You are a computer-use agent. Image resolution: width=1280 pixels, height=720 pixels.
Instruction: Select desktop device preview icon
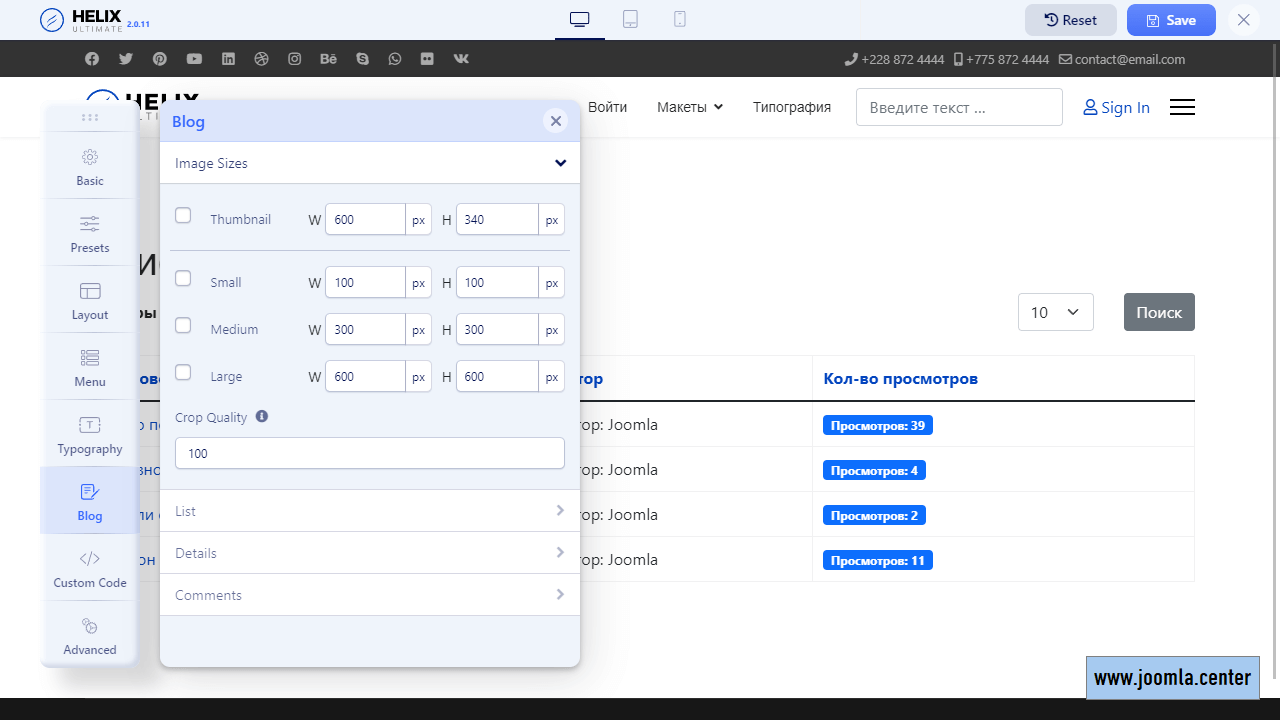[580, 19]
